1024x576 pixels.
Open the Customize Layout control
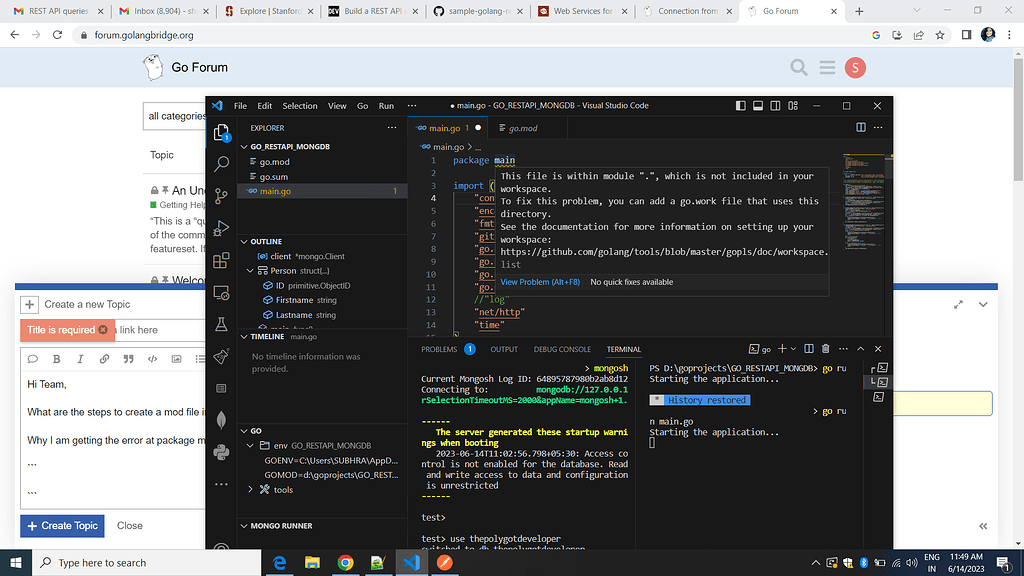tap(793, 106)
